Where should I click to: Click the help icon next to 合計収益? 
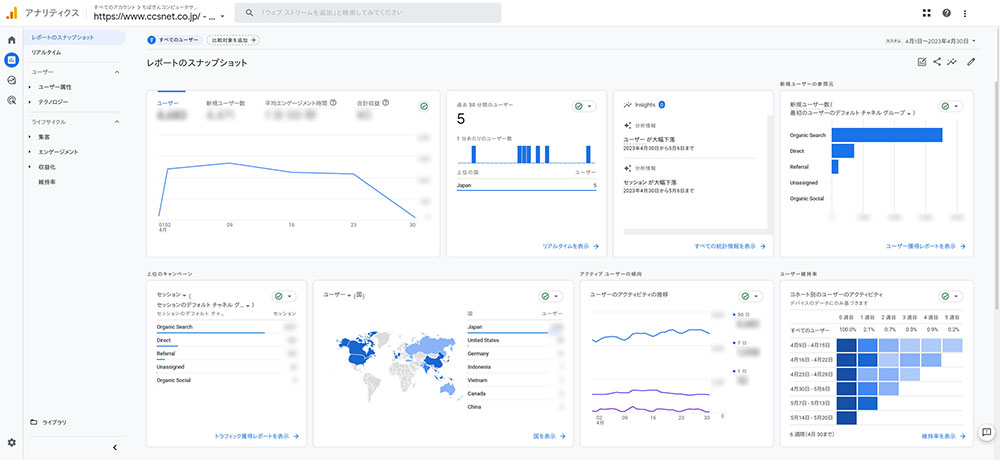[386, 102]
